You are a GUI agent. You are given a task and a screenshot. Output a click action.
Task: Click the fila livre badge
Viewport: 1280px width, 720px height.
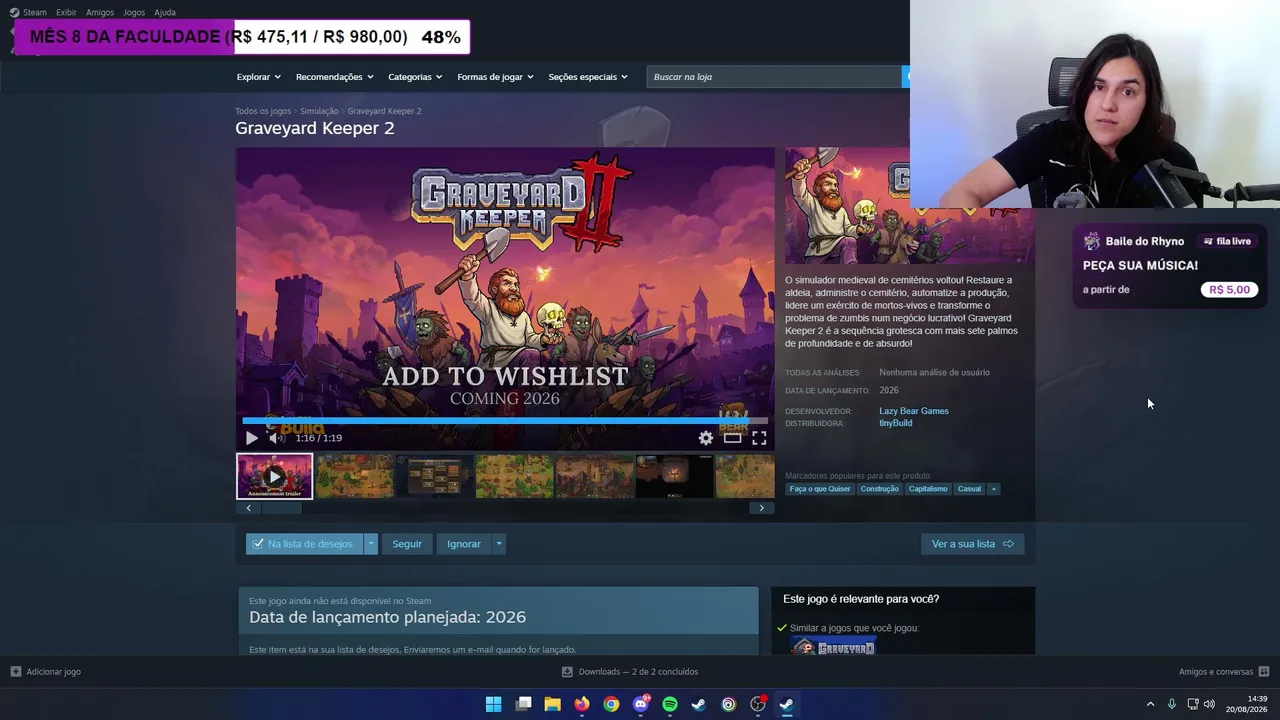pyautogui.click(x=1227, y=241)
